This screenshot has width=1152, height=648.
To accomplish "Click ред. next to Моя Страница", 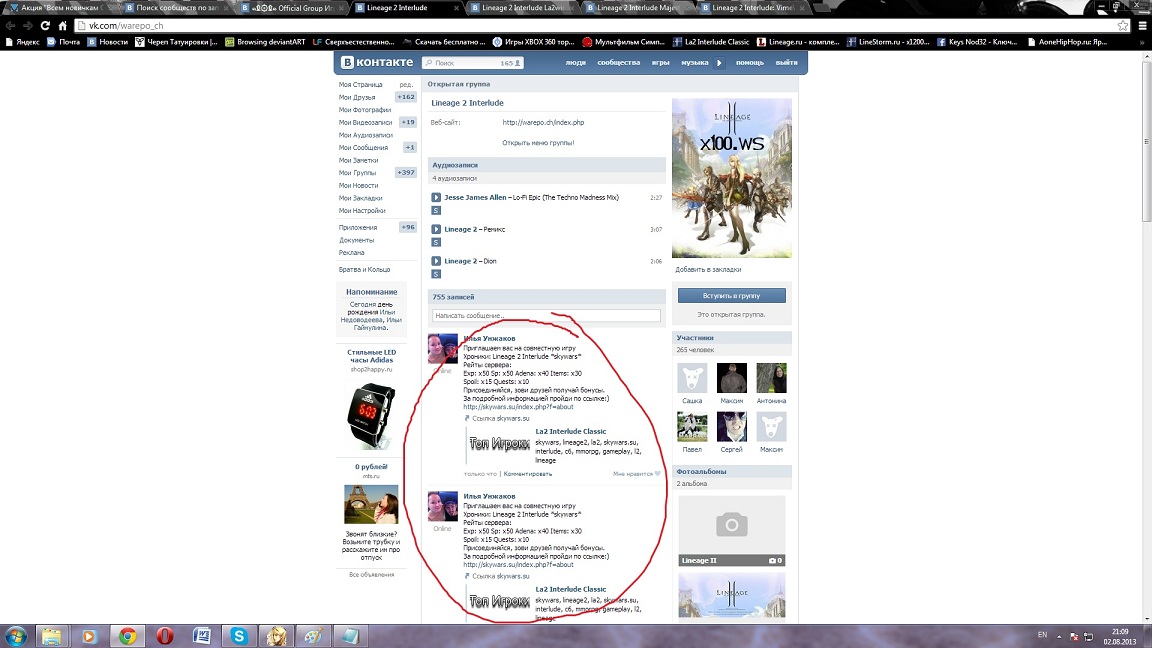I will point(406,84).
